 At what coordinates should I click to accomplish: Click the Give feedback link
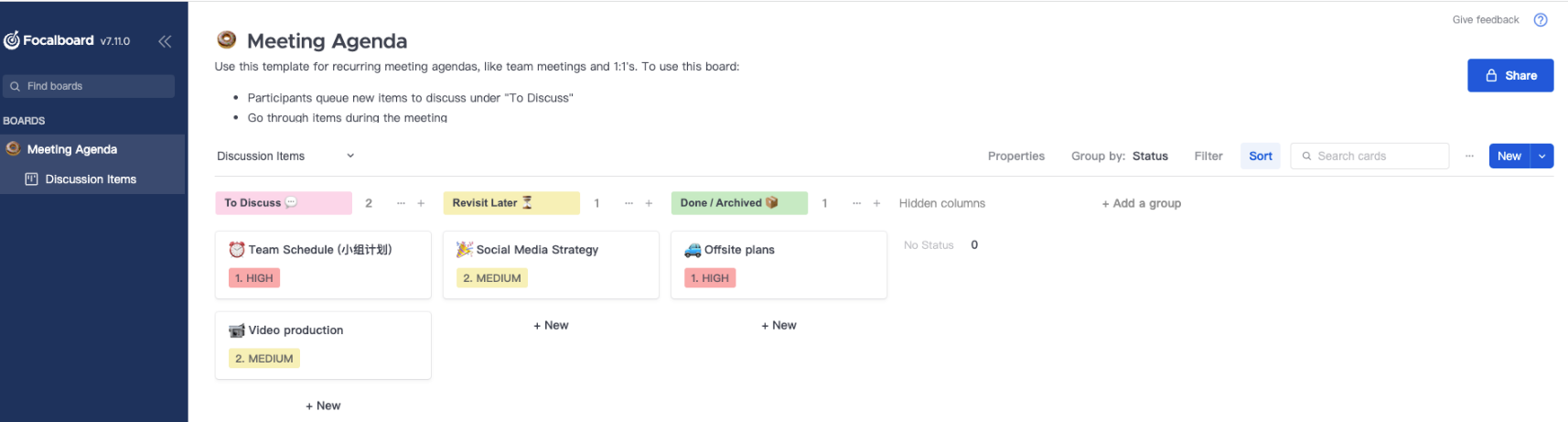click(1485, 20)
